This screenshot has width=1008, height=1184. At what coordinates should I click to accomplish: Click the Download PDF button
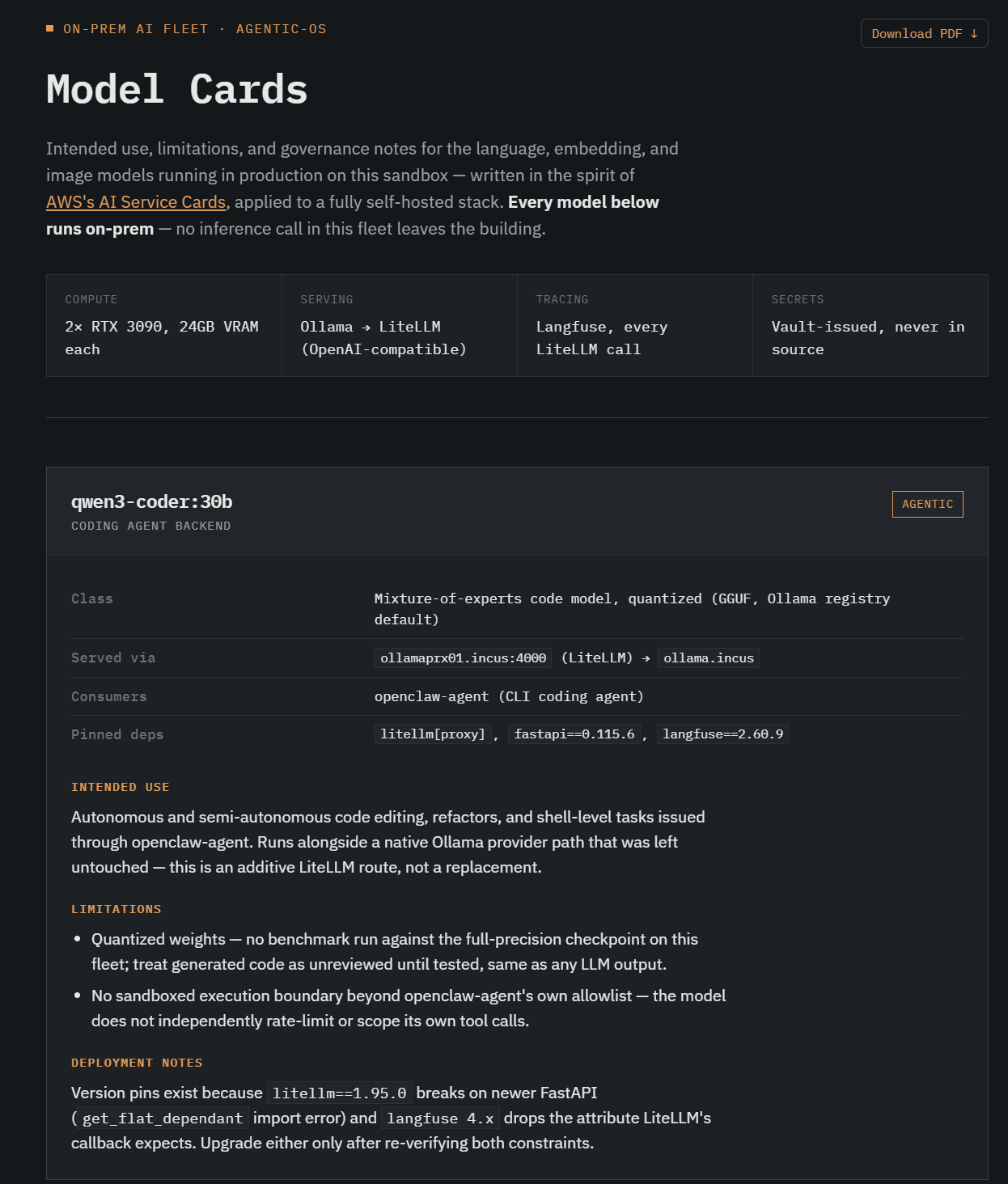tap(924, 33)
